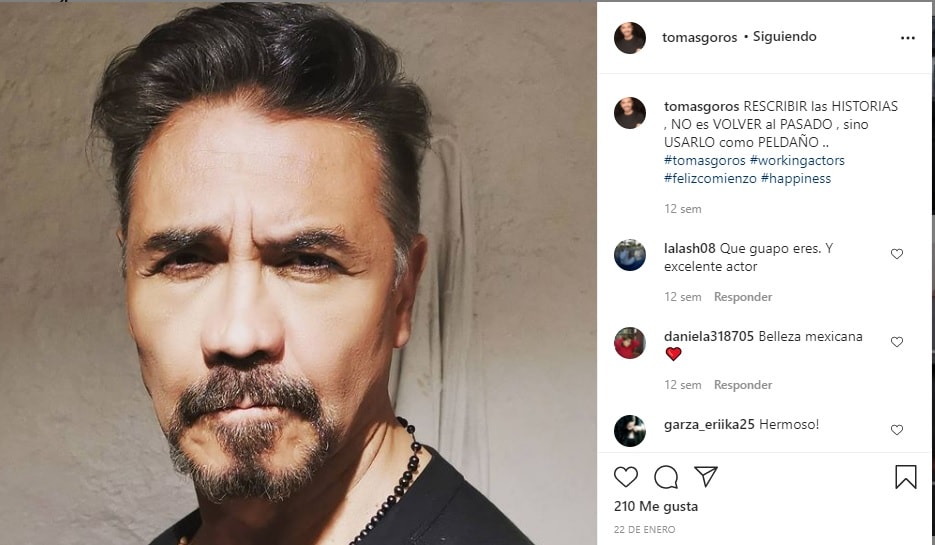Click the Siguiendo button
The height and width of the screenshot is (545, 935).
click(784, 37)
